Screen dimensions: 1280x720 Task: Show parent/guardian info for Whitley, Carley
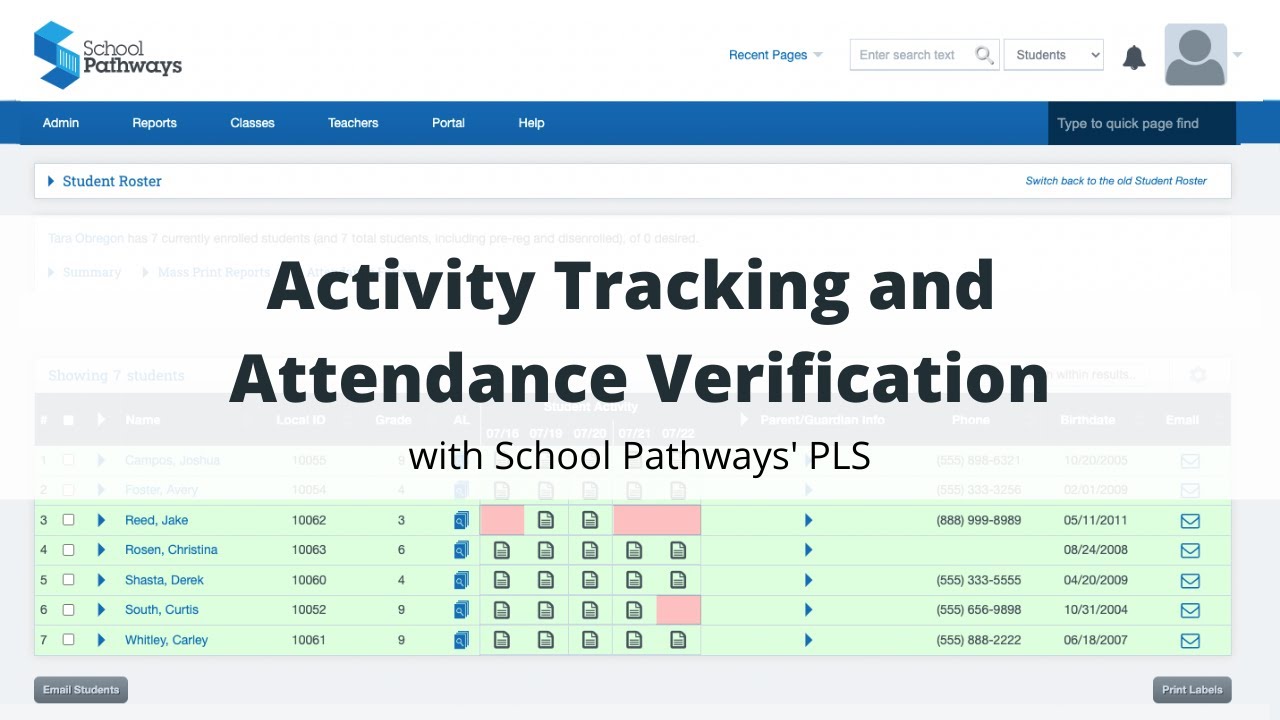[808, 640]
